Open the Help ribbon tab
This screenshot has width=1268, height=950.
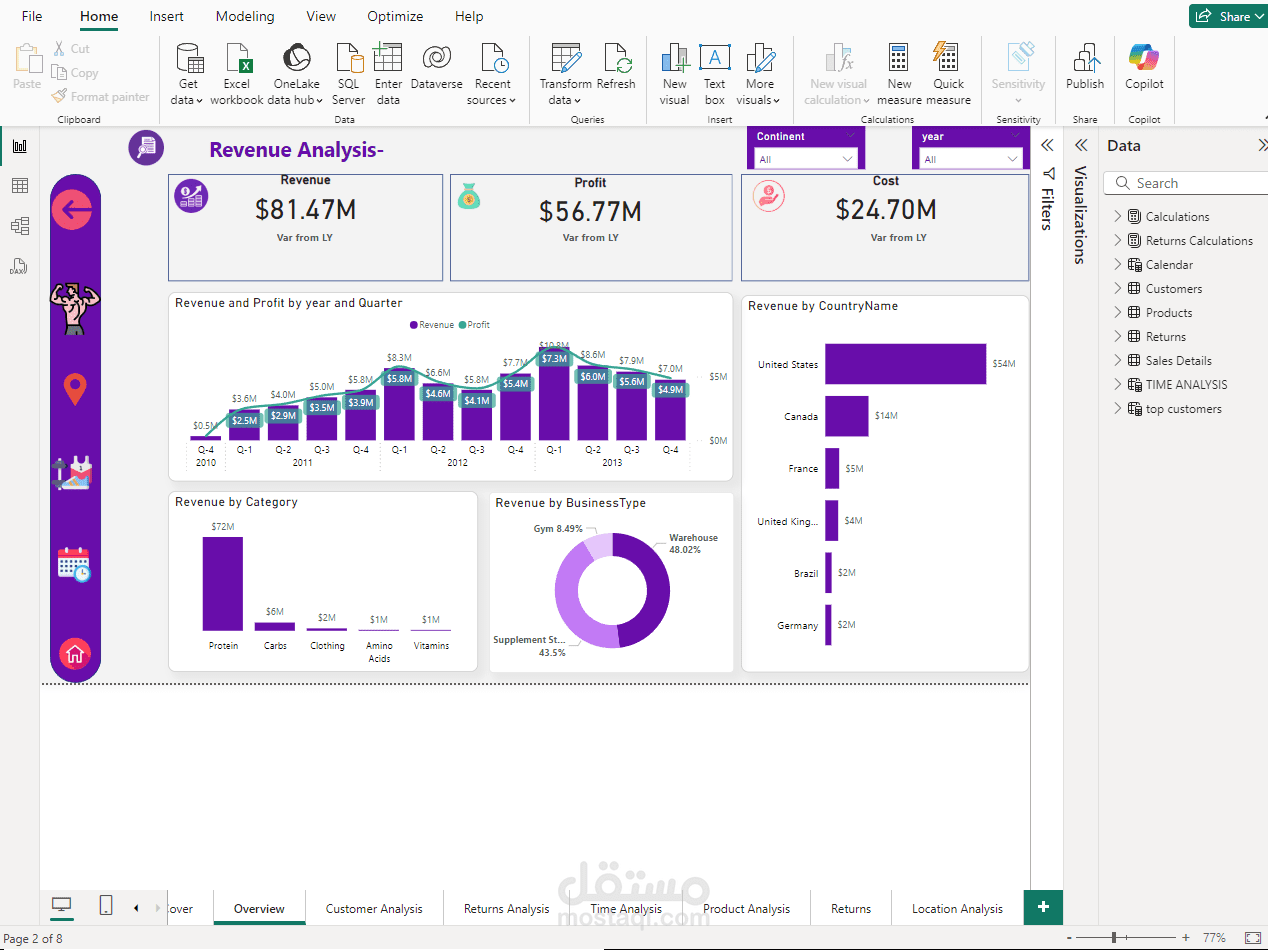pos(469,16)
